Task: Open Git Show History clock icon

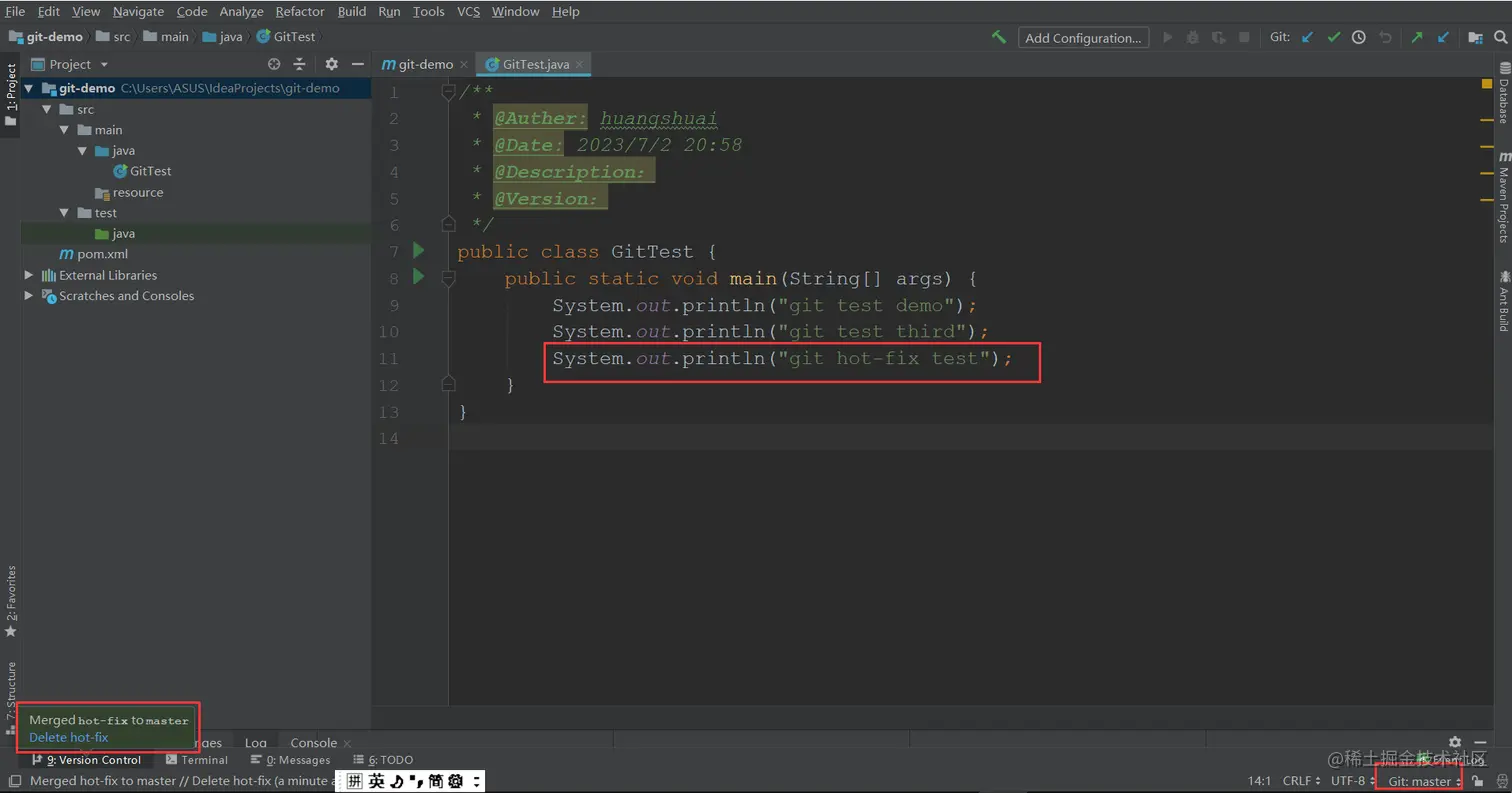Action: [x=1358, y=37]
